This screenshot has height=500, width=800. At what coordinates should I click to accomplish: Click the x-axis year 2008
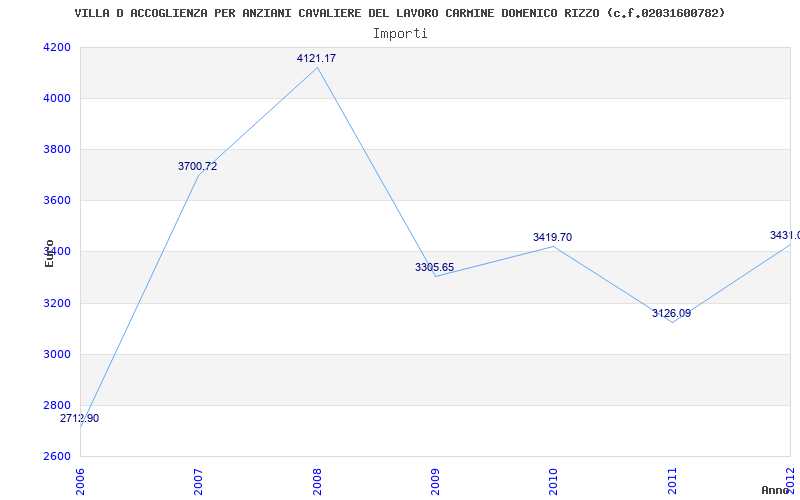pyautogui.click(x=317, y=481)
